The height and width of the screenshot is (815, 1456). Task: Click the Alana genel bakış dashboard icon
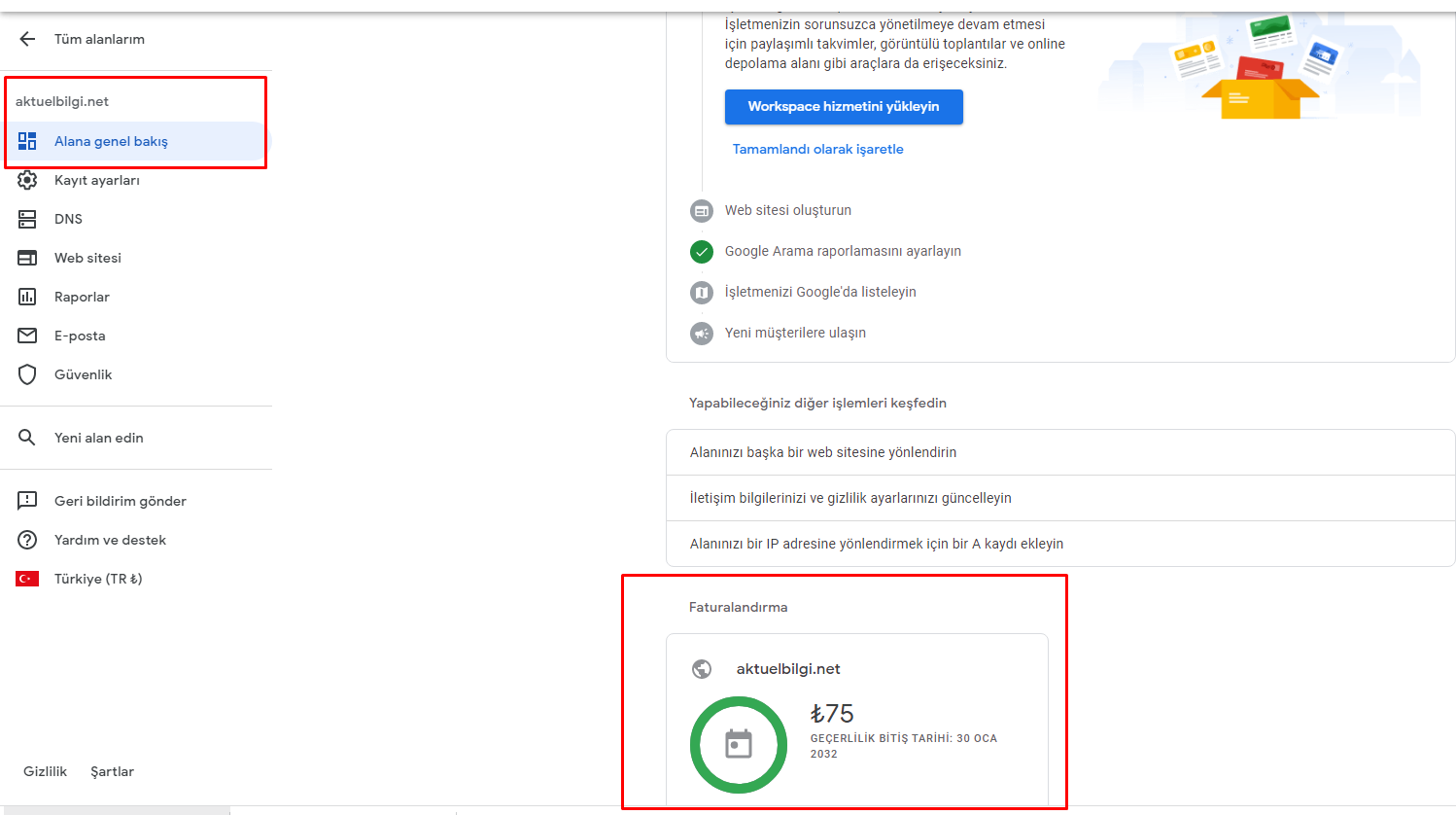(27, 141)
